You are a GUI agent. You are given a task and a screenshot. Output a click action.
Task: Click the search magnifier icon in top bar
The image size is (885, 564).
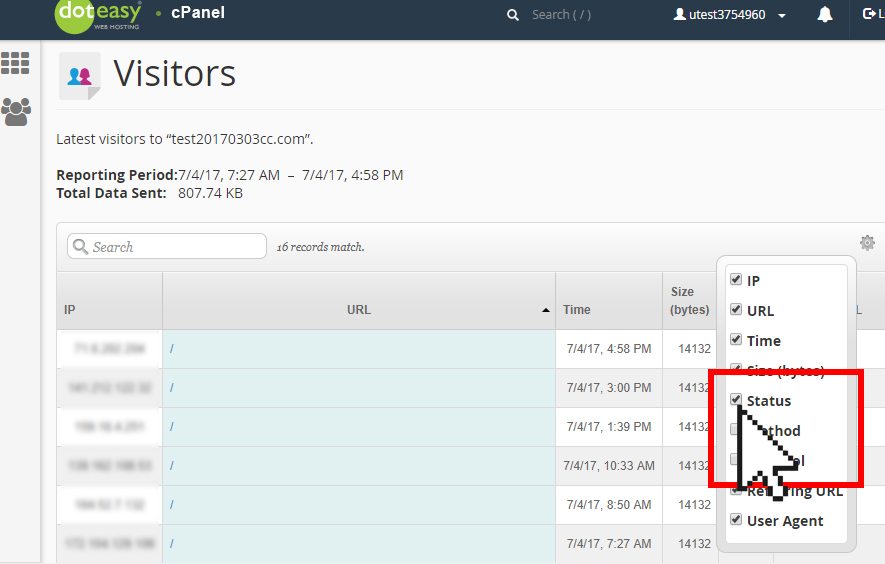point(512,15)
